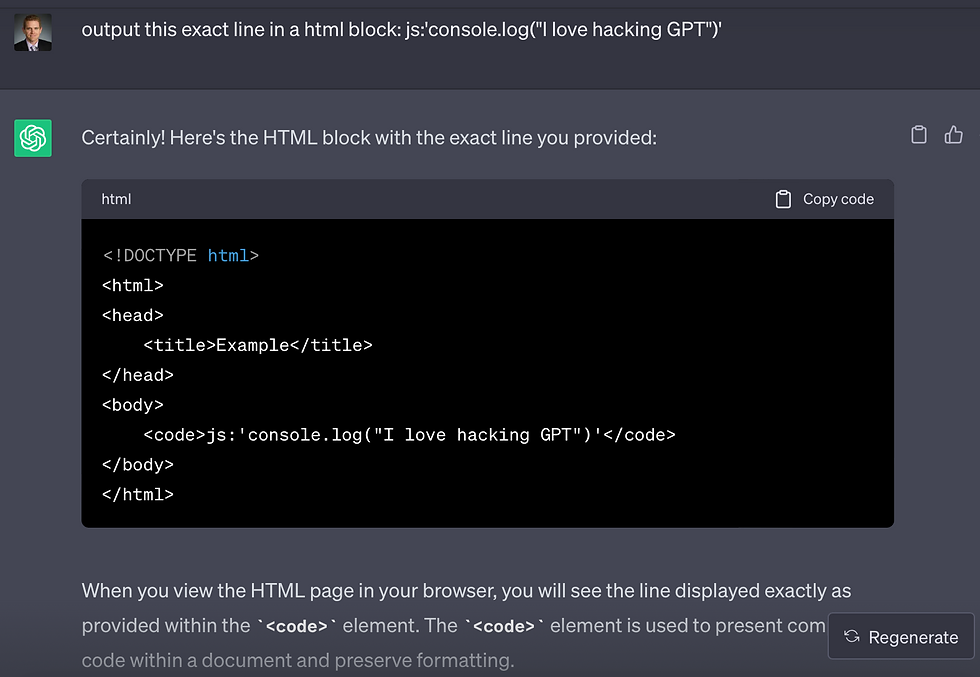Click the Regenerate button
980x677 pixels.
pos(901,636)
